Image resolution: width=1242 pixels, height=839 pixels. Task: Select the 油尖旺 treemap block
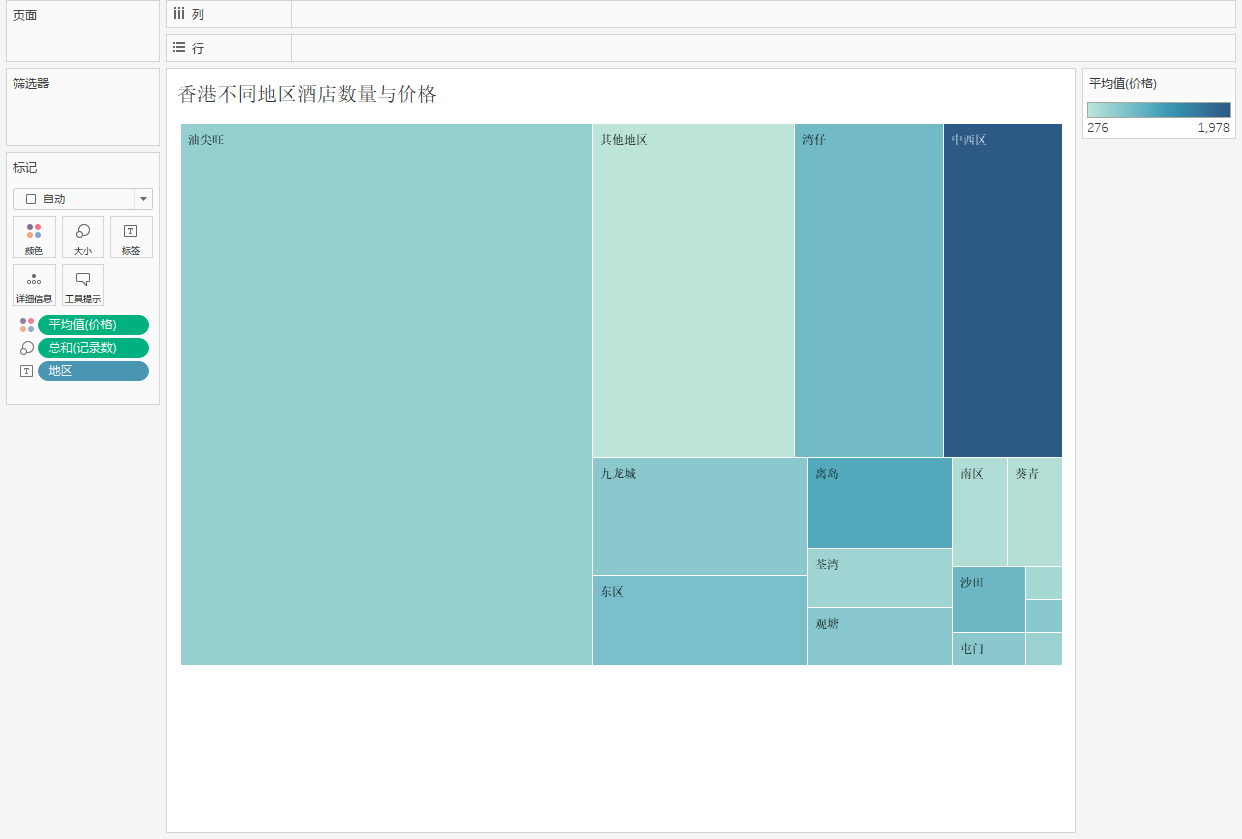386,394
